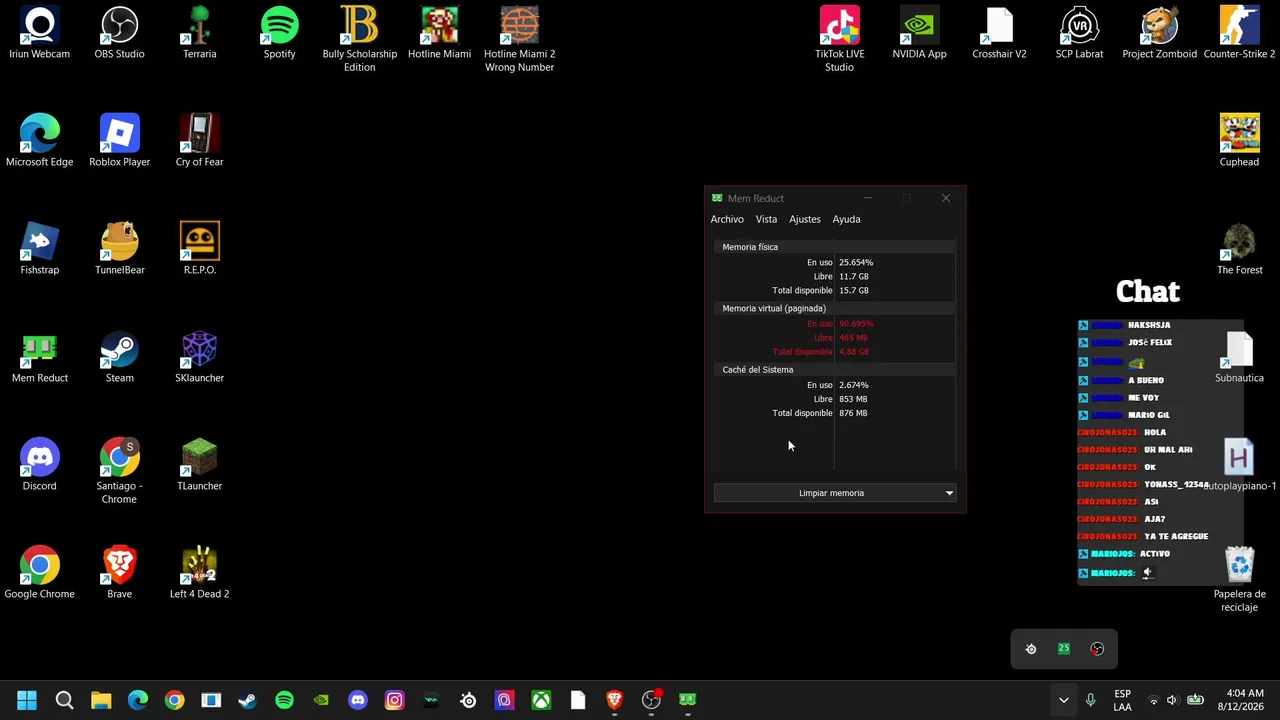
Task: Select Project Zomboid desktop icon
Action: coord(1160,33)
